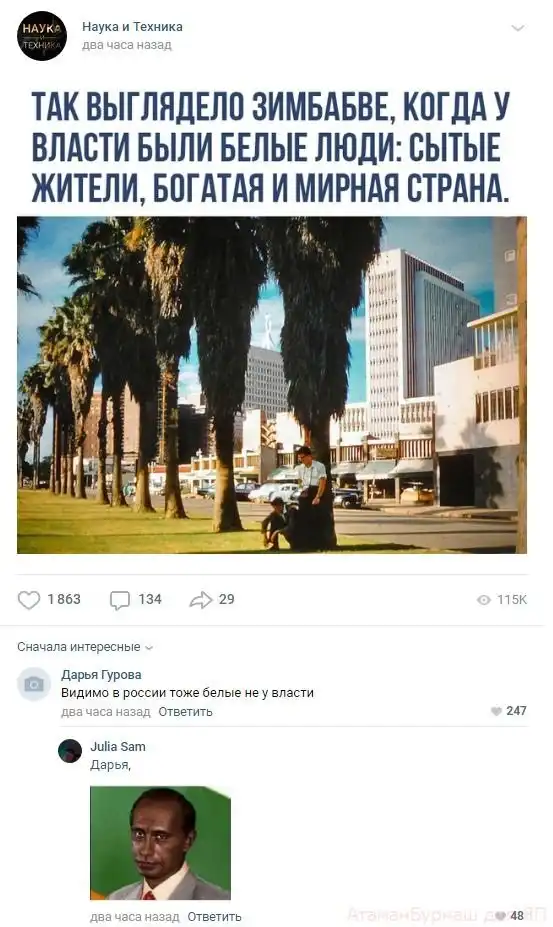The image size is (553, 927).
Task: Open Дарья Гурова's profile name link
Action: tap(101, 675)
